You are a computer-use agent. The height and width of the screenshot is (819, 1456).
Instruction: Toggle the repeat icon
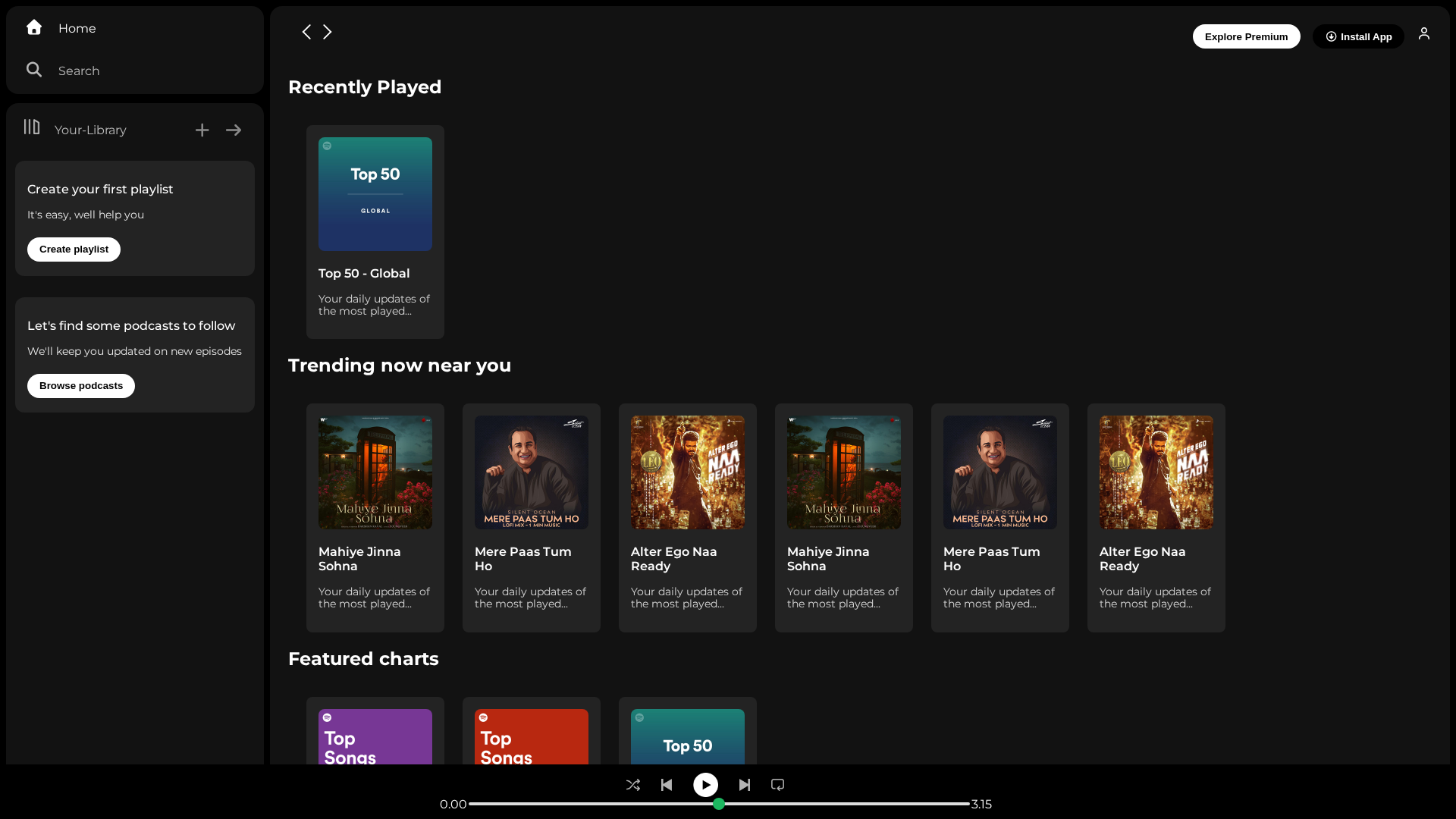click(x=777, y=785)
